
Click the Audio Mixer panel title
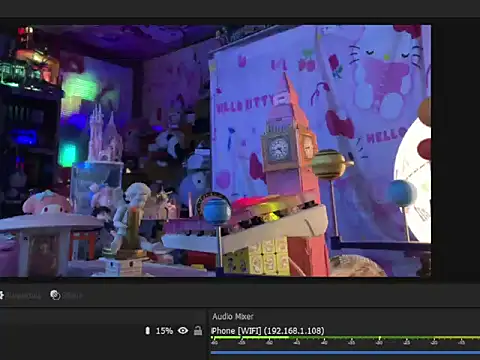[x=233, y=316]
